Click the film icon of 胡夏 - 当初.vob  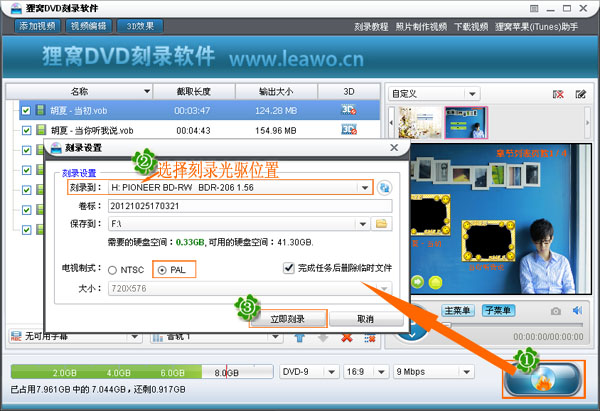click(41, 110)
